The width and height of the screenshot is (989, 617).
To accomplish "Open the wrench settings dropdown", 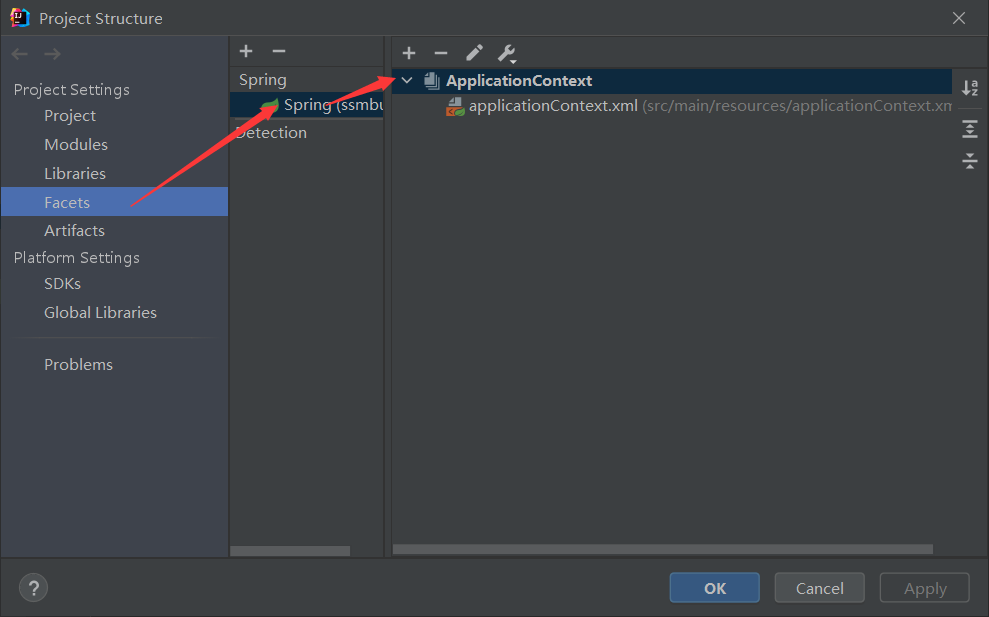I will click(507, 54).
